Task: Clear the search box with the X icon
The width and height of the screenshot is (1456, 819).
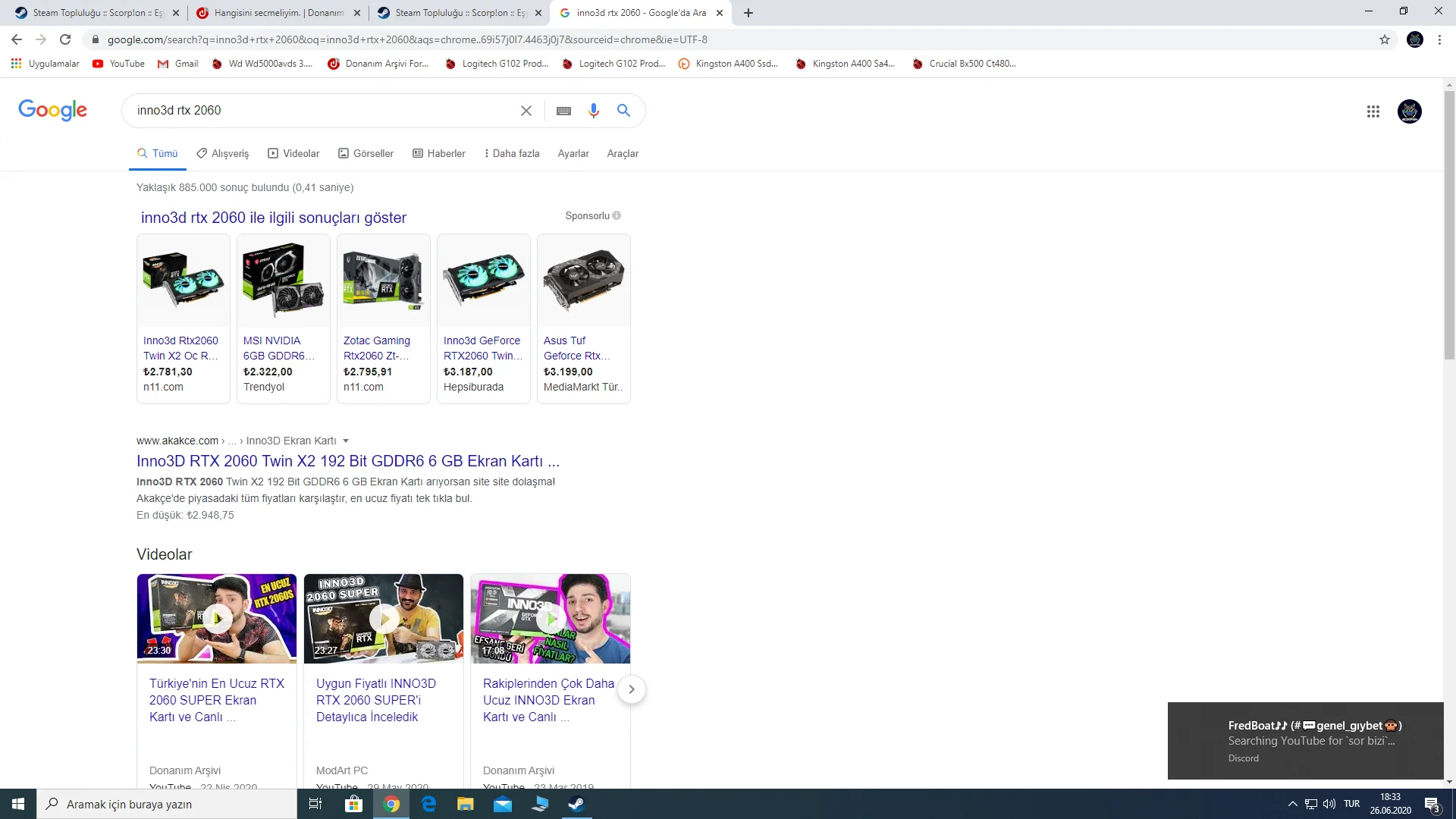Action: click(x=526, y=111)
